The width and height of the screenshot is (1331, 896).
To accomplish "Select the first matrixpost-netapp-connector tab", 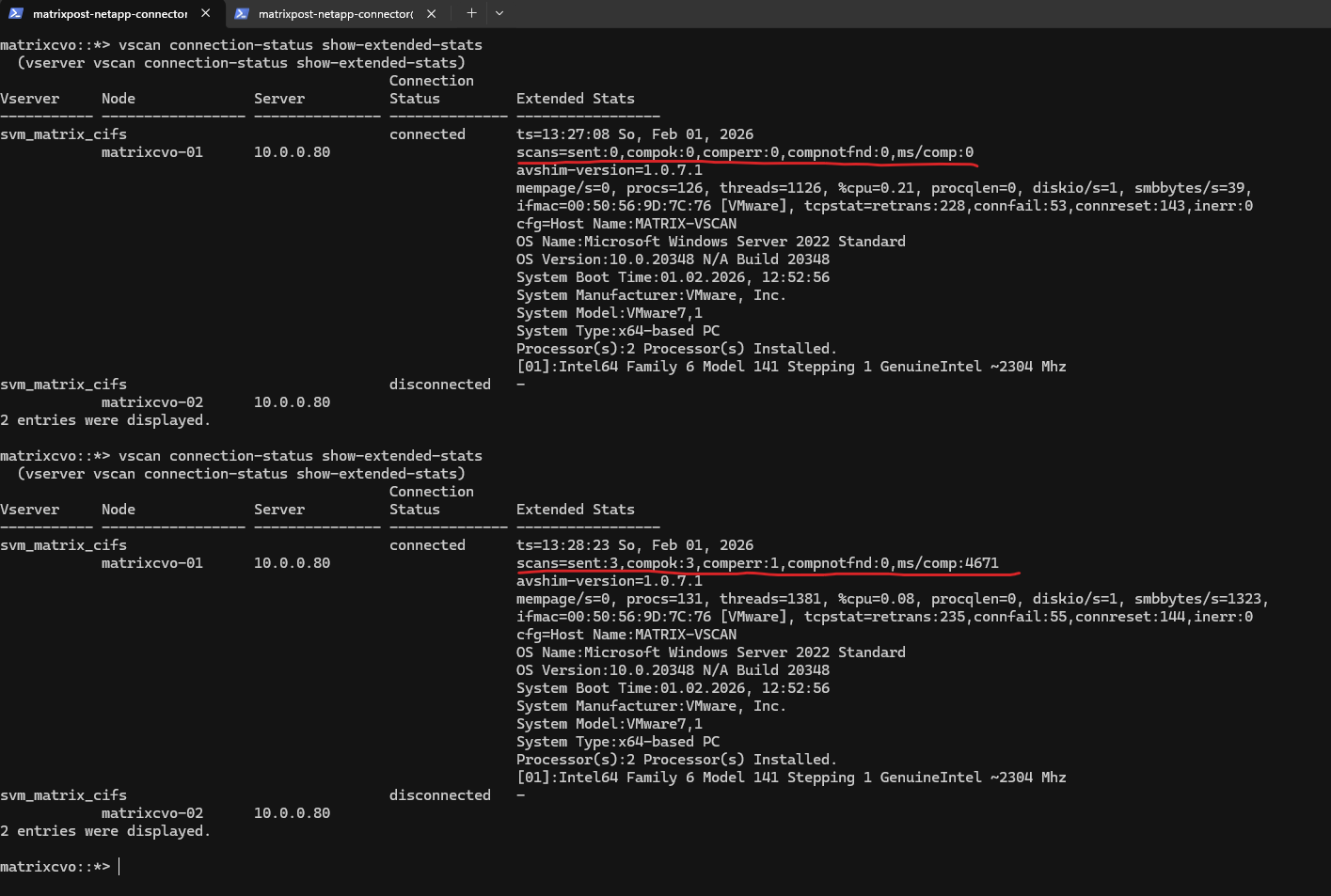I will [x=109, y=13].
